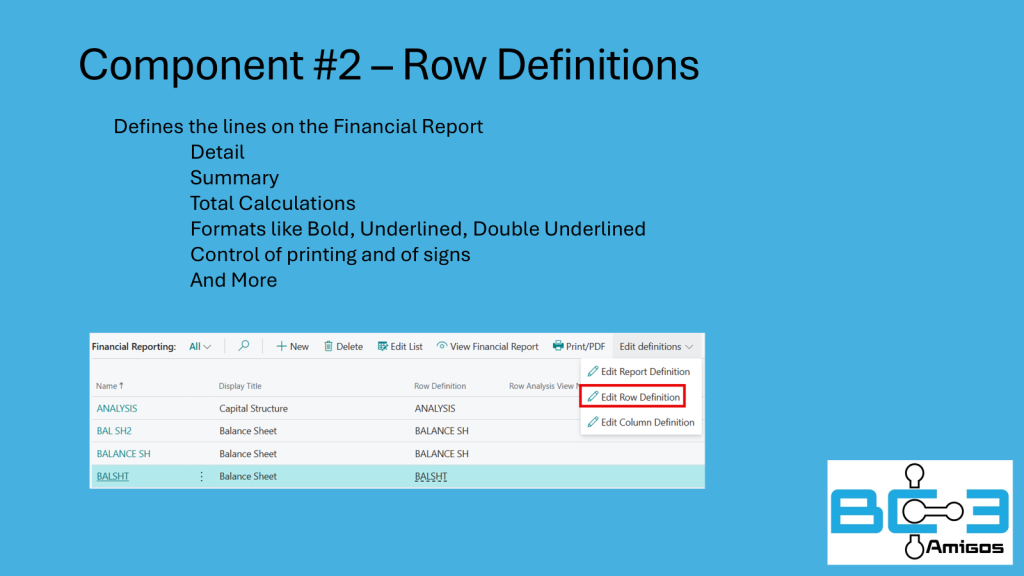Click the search magnifier icon
This screenshot has width=1024, height=576.
point(244,346)
